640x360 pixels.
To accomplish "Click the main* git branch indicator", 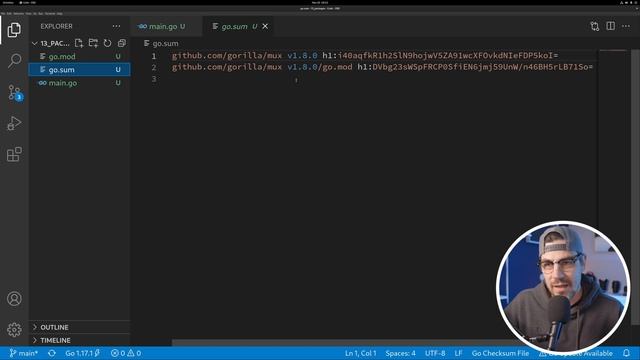I will (x=24, y=353).
